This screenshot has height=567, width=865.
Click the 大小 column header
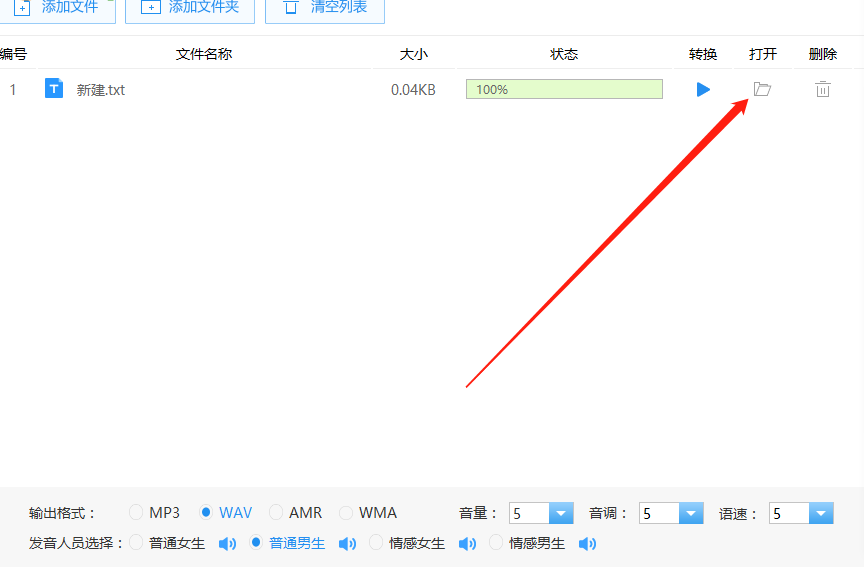point(414,54)
